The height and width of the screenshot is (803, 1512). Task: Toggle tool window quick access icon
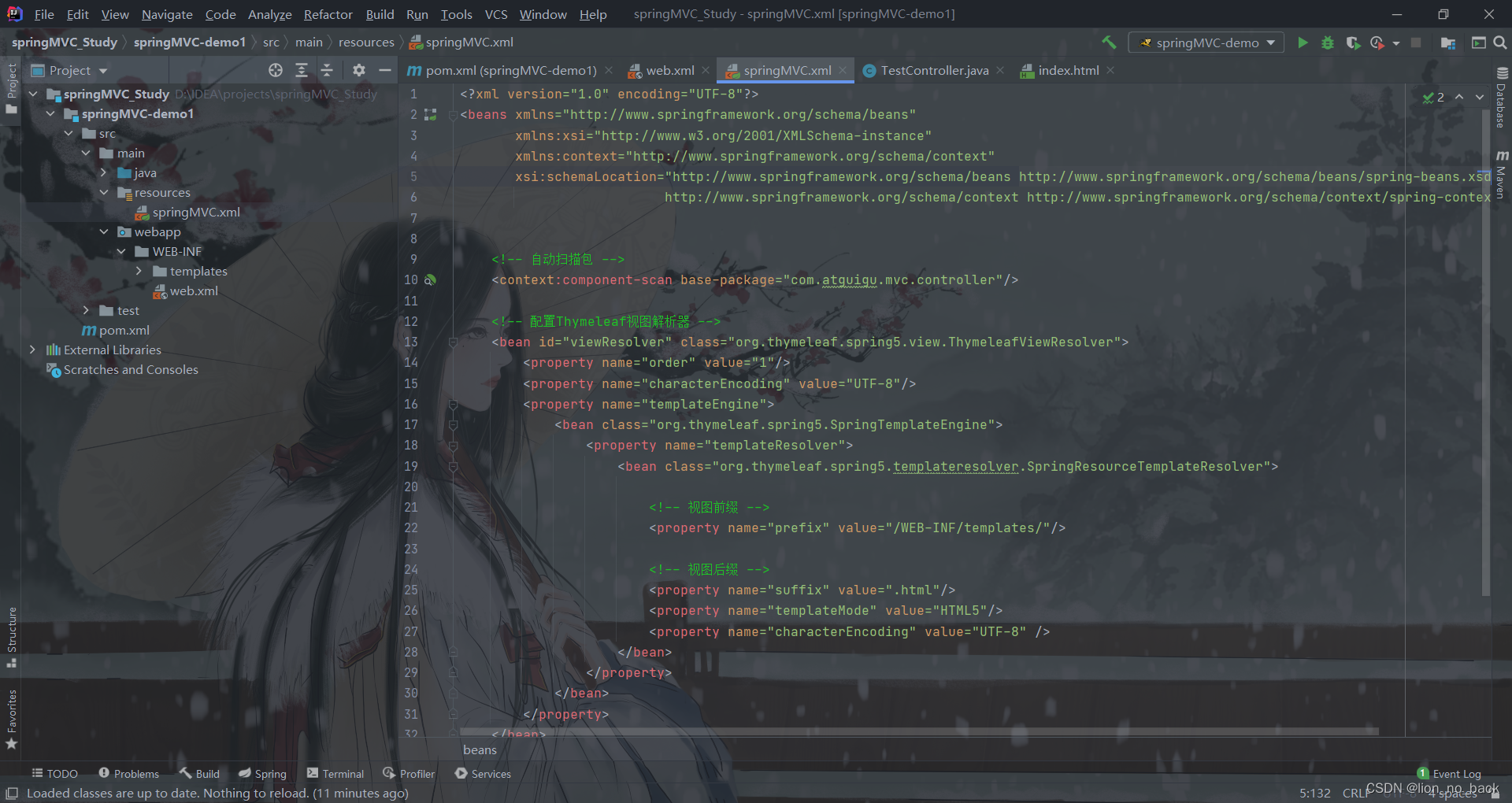point(11,793)
